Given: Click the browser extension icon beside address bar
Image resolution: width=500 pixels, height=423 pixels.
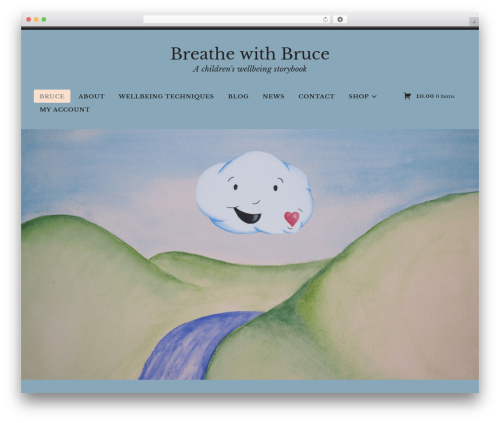Looking at the screenshot, I should point(340,20).
